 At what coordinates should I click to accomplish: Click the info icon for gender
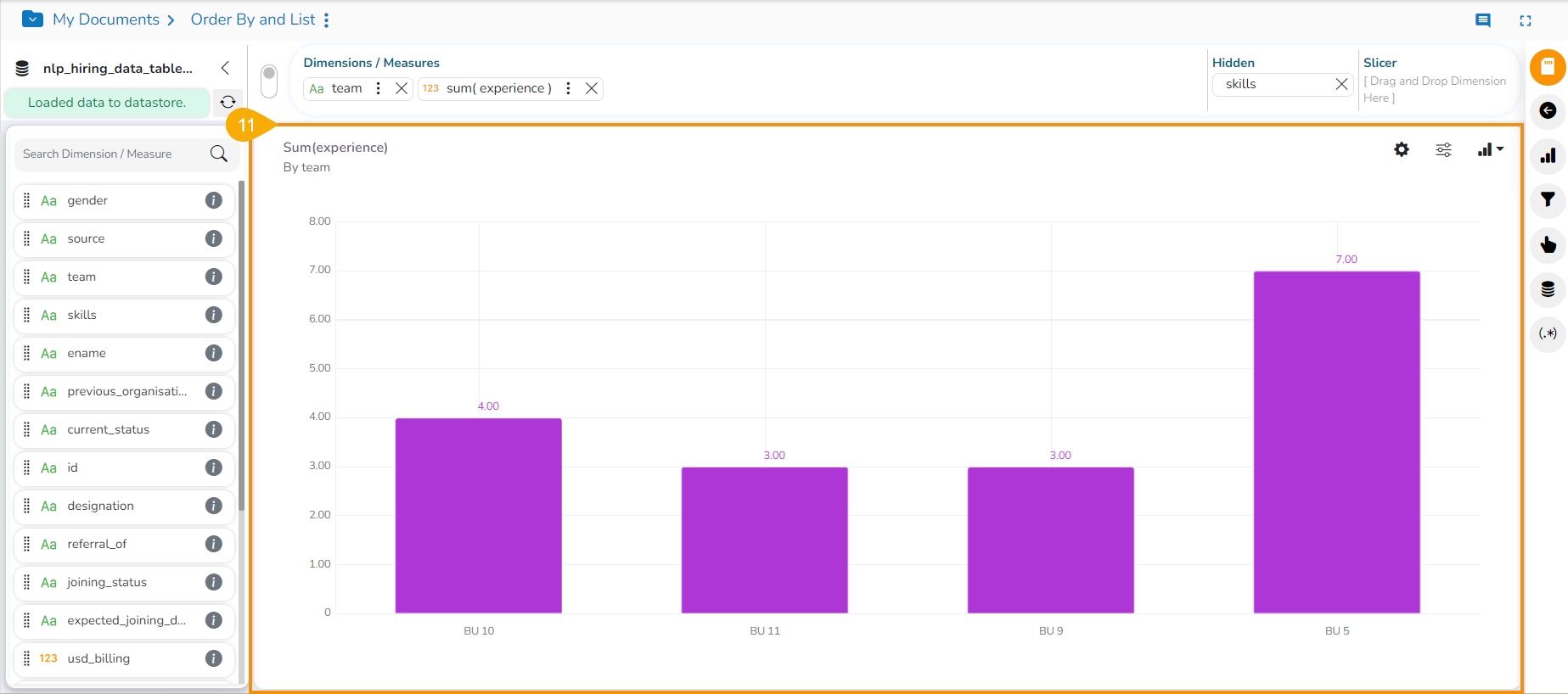click(214, 200)
